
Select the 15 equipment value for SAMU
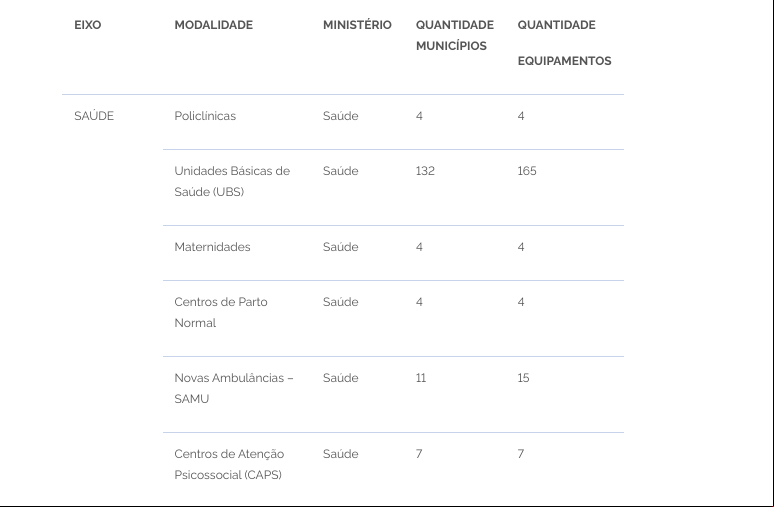pos(523,378)
